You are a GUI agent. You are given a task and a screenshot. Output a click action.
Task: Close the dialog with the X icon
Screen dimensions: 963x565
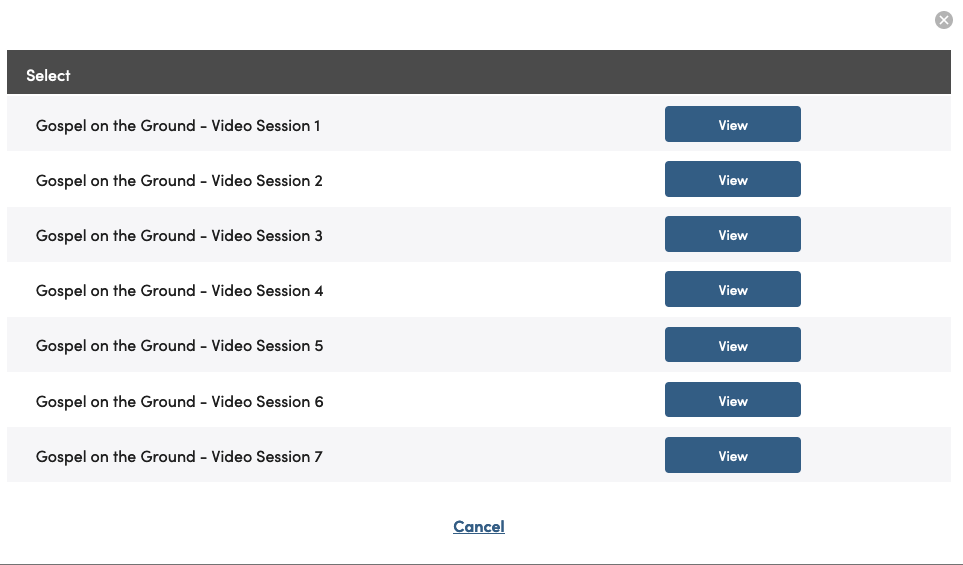943,20
